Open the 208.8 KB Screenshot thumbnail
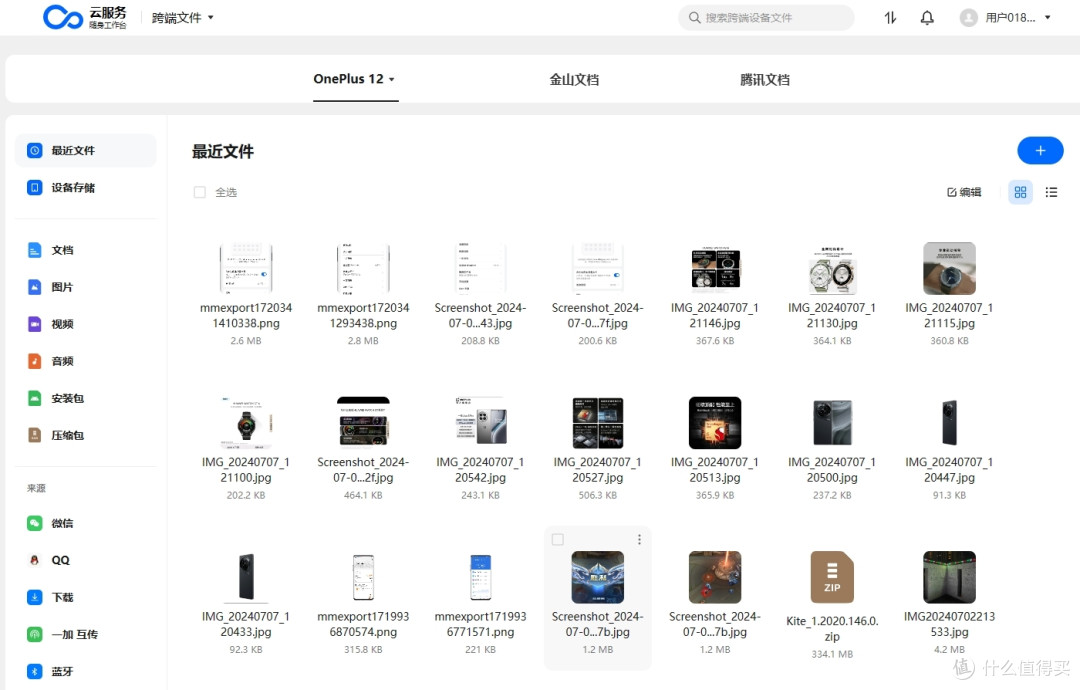The width and height of the screenshot is (1080, 690). (480, 269)
